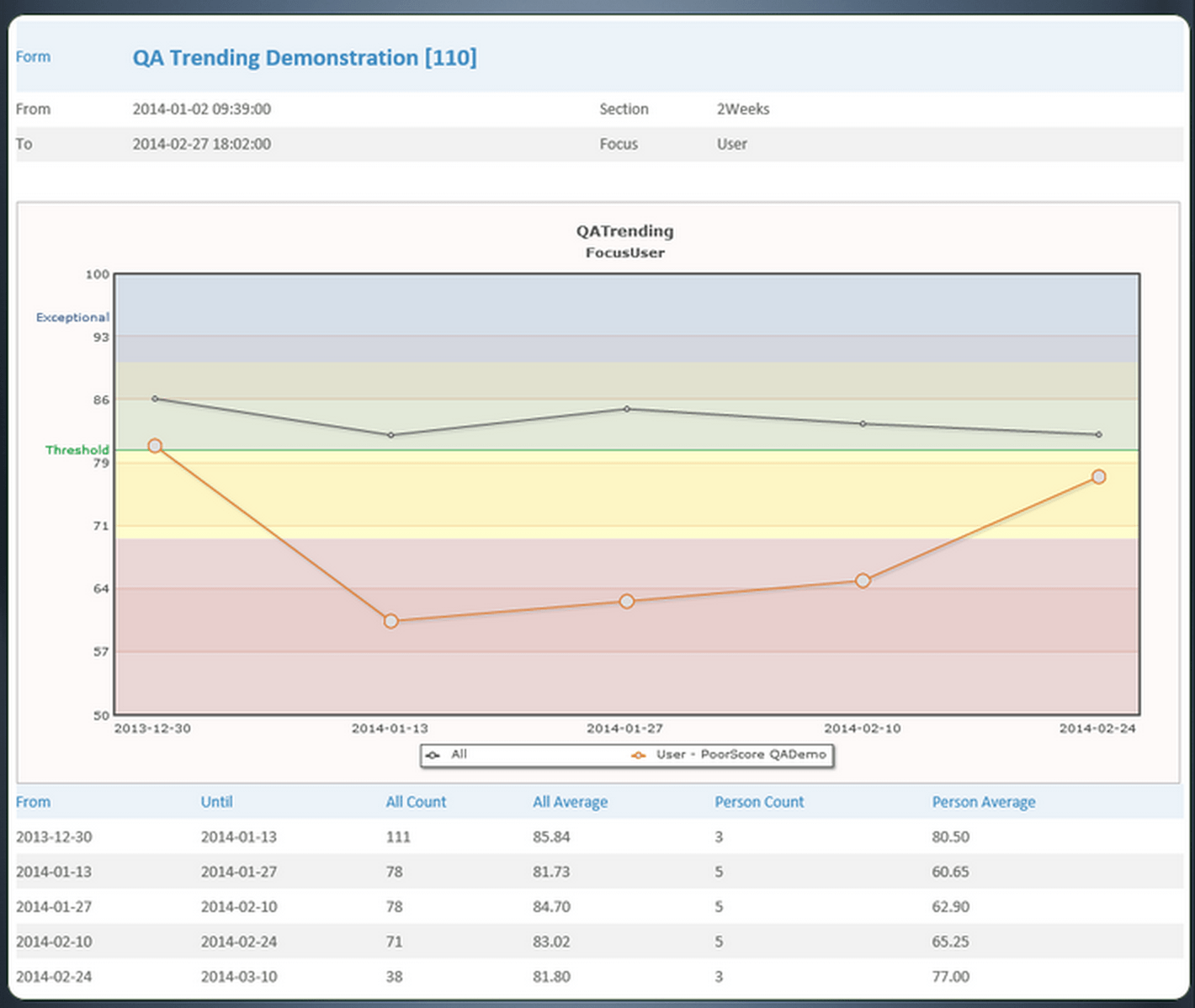Select orange data point at 2014-02-24
This screenshot has width=1195, height=1008.
tap(1098, 477)
